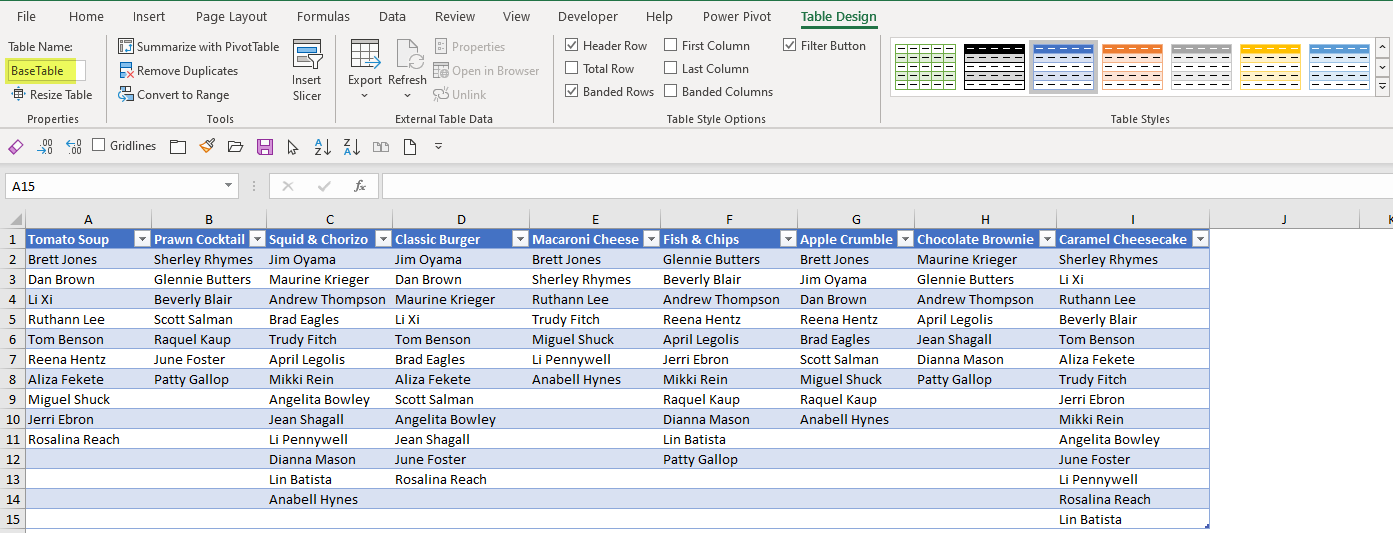
Task: Click the purple eraser Clear icon
Action: [x=15, y=147]
